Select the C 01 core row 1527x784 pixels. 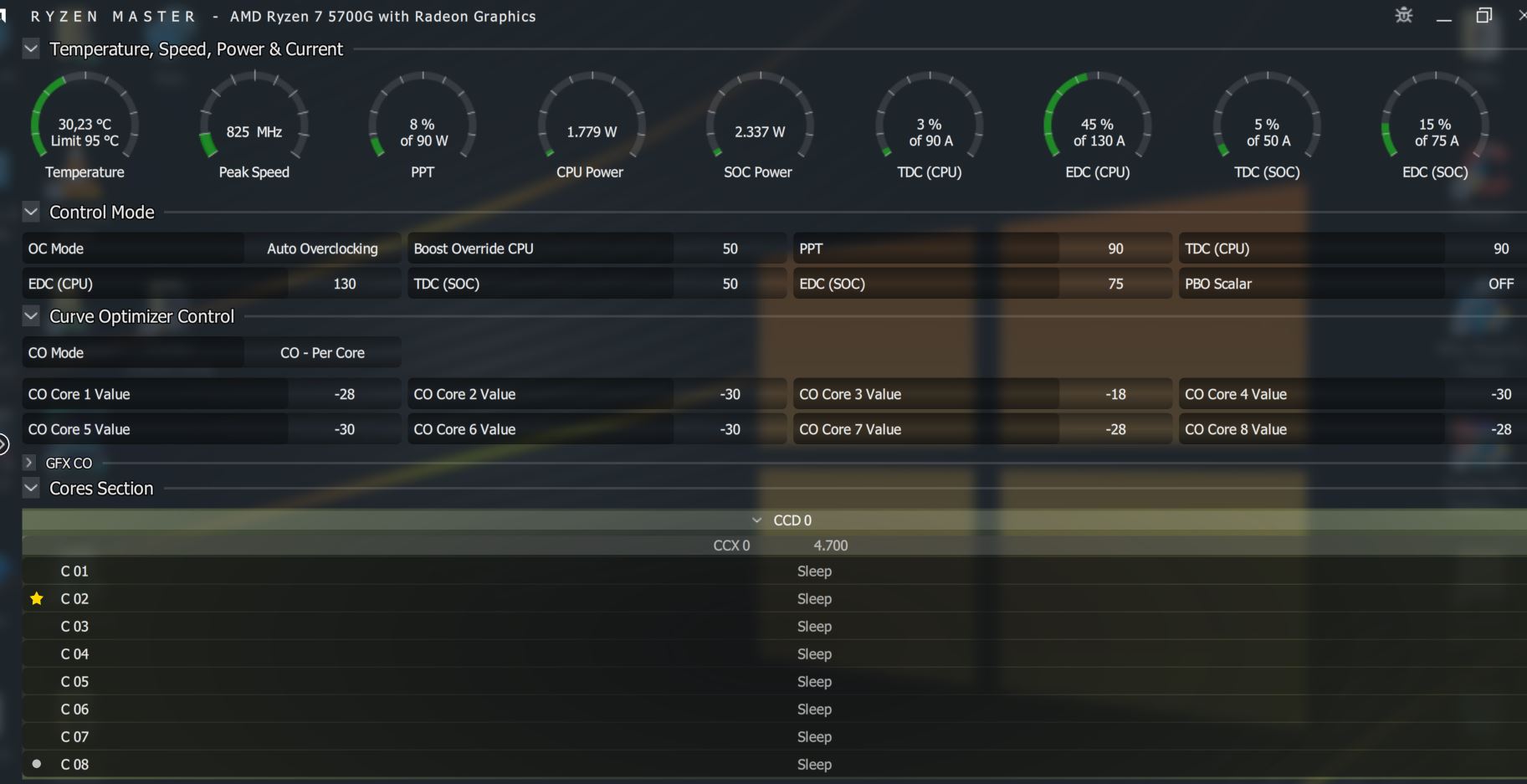coord(774,571)
